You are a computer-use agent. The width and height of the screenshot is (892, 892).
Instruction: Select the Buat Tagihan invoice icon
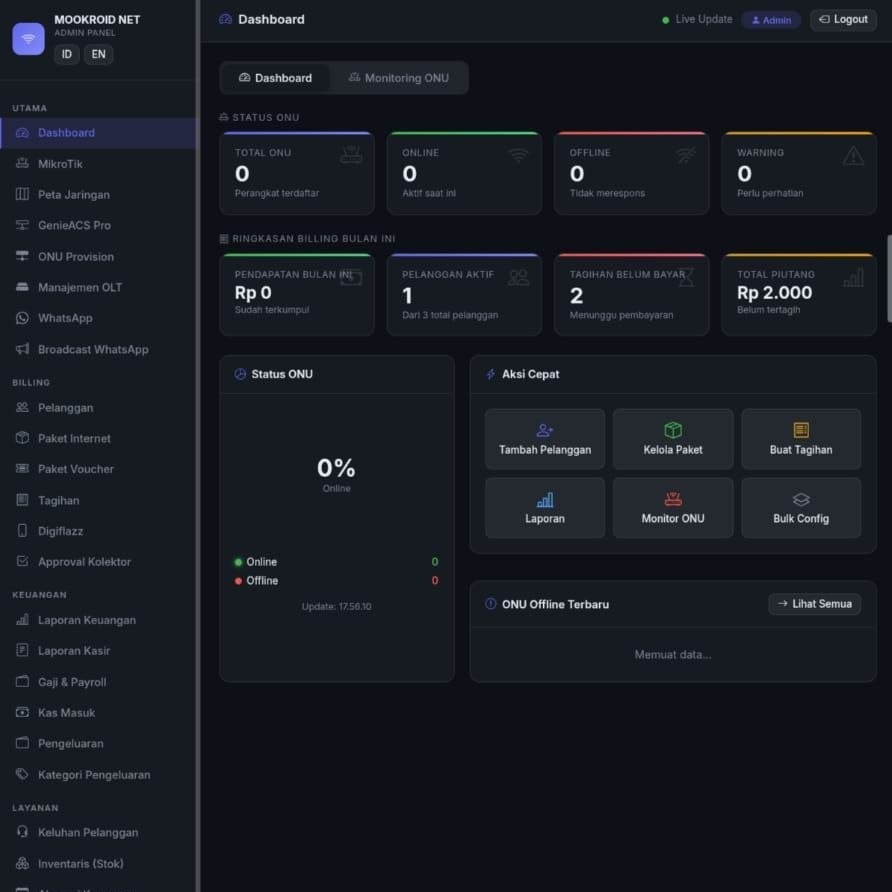point(800,430)
